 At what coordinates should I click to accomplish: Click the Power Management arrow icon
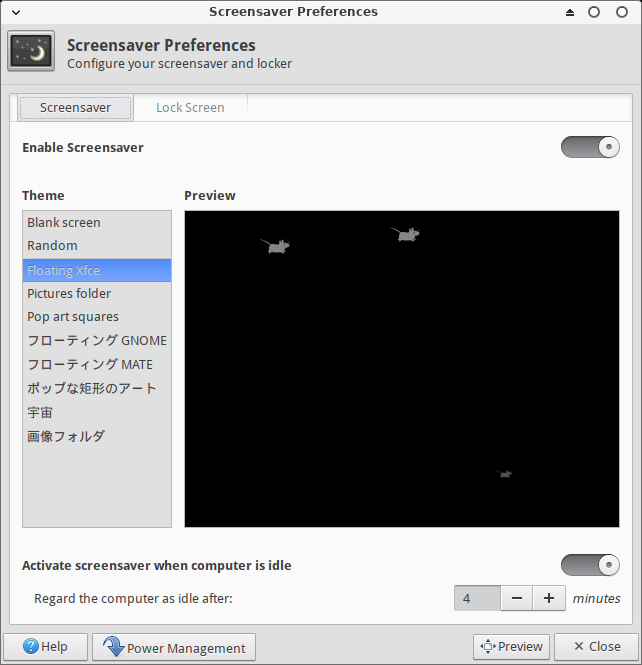click(x=113, y=646)
